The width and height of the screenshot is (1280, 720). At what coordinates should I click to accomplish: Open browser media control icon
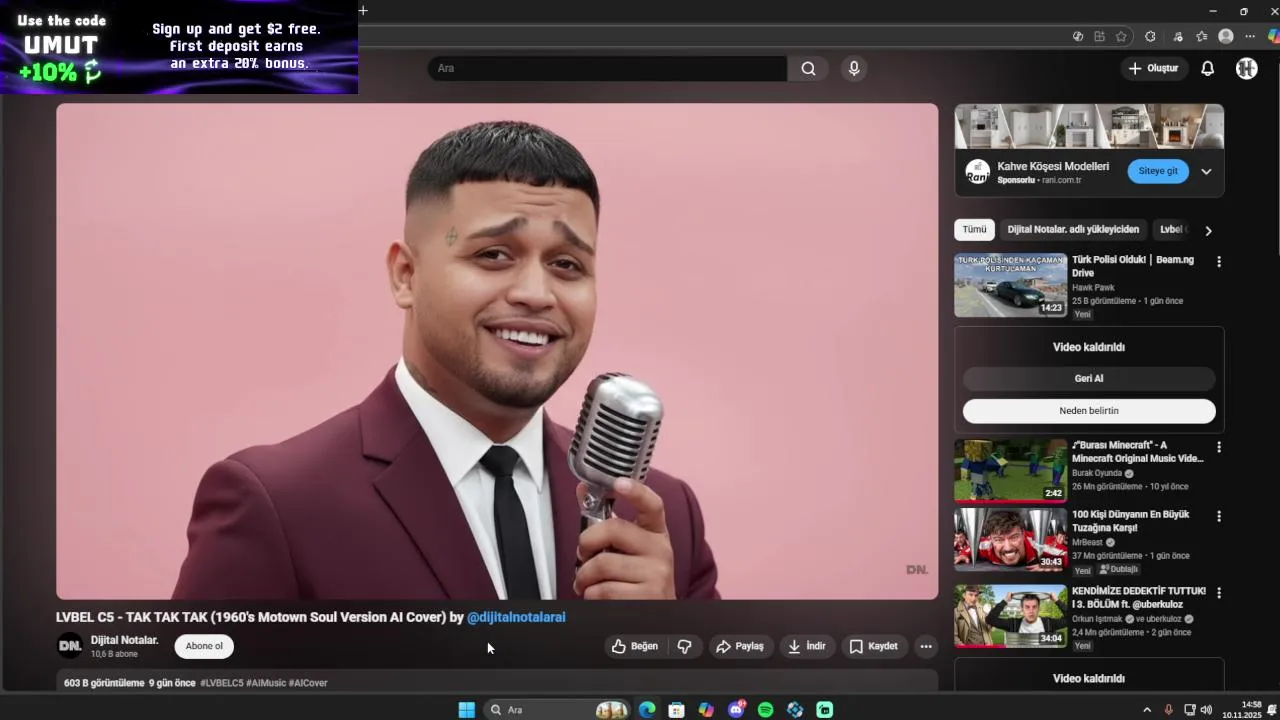1178,36
